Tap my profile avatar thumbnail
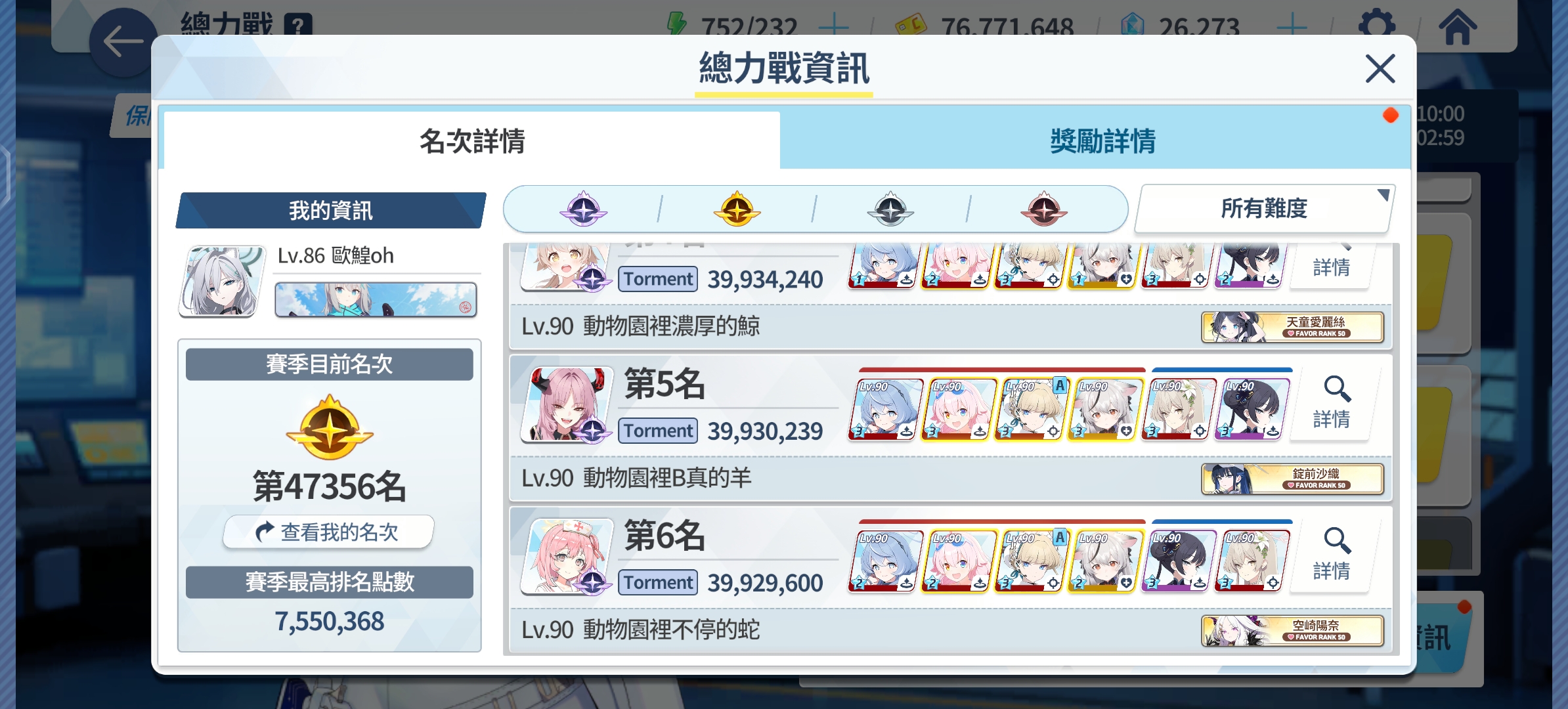 pos(222,282)
